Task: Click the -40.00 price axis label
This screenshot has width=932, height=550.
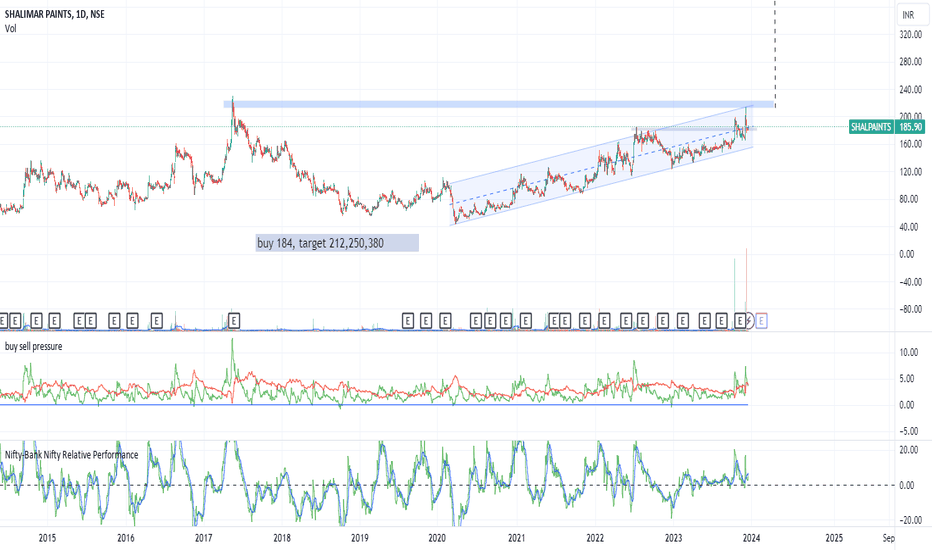Action: [909, 282]
